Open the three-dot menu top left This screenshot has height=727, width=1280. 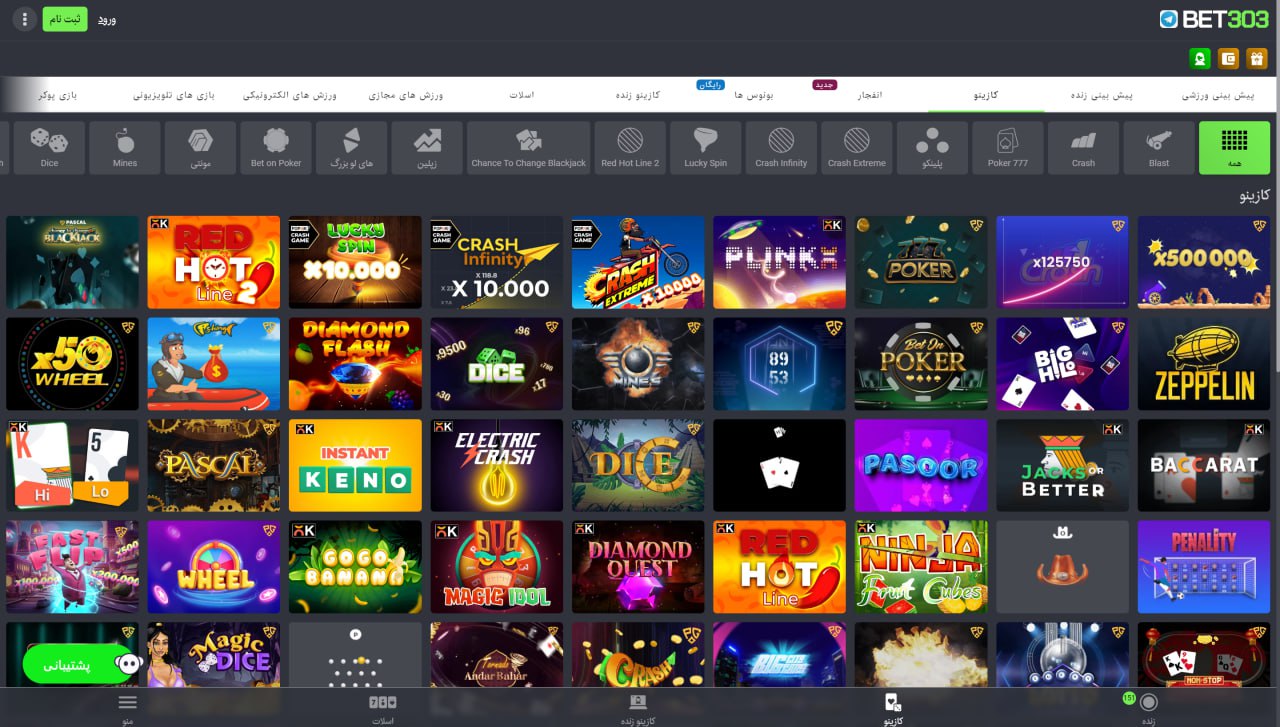(23, 18)
